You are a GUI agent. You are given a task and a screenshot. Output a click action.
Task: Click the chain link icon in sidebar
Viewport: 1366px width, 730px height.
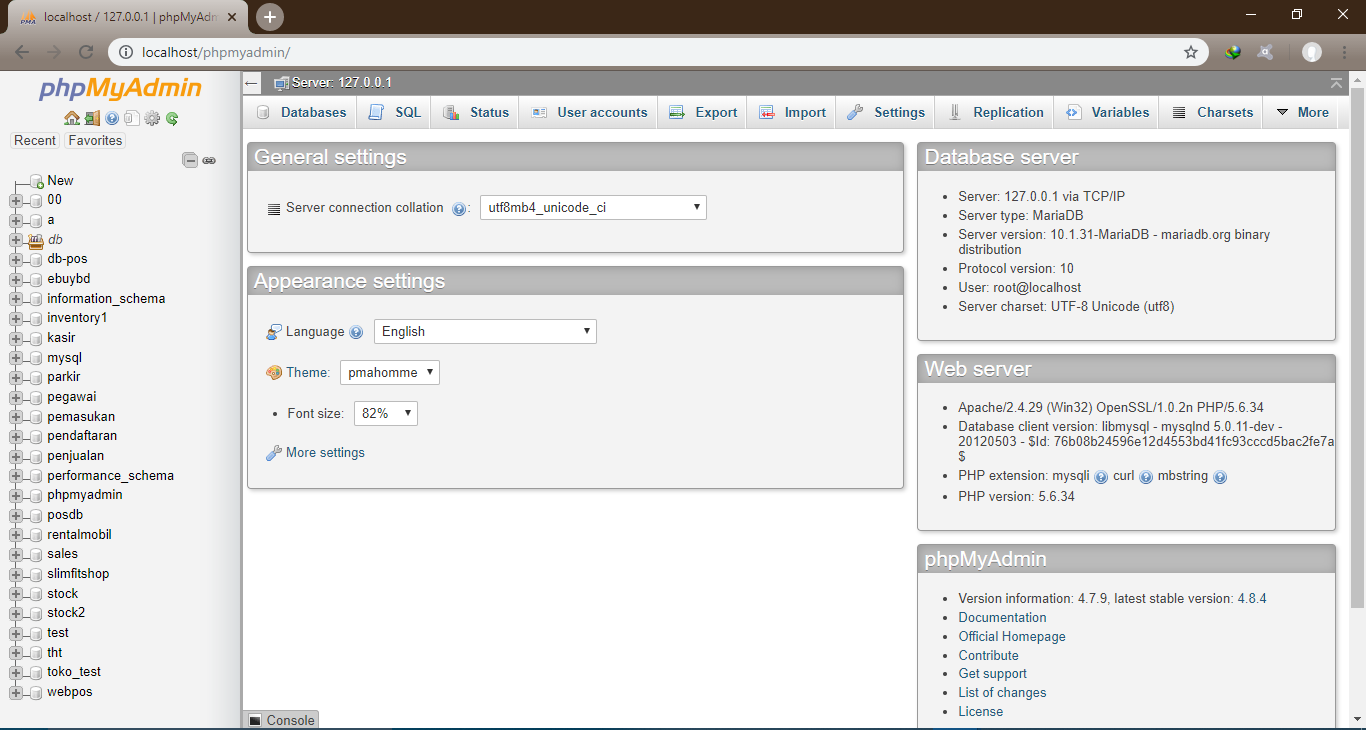(x=209, y=160)
